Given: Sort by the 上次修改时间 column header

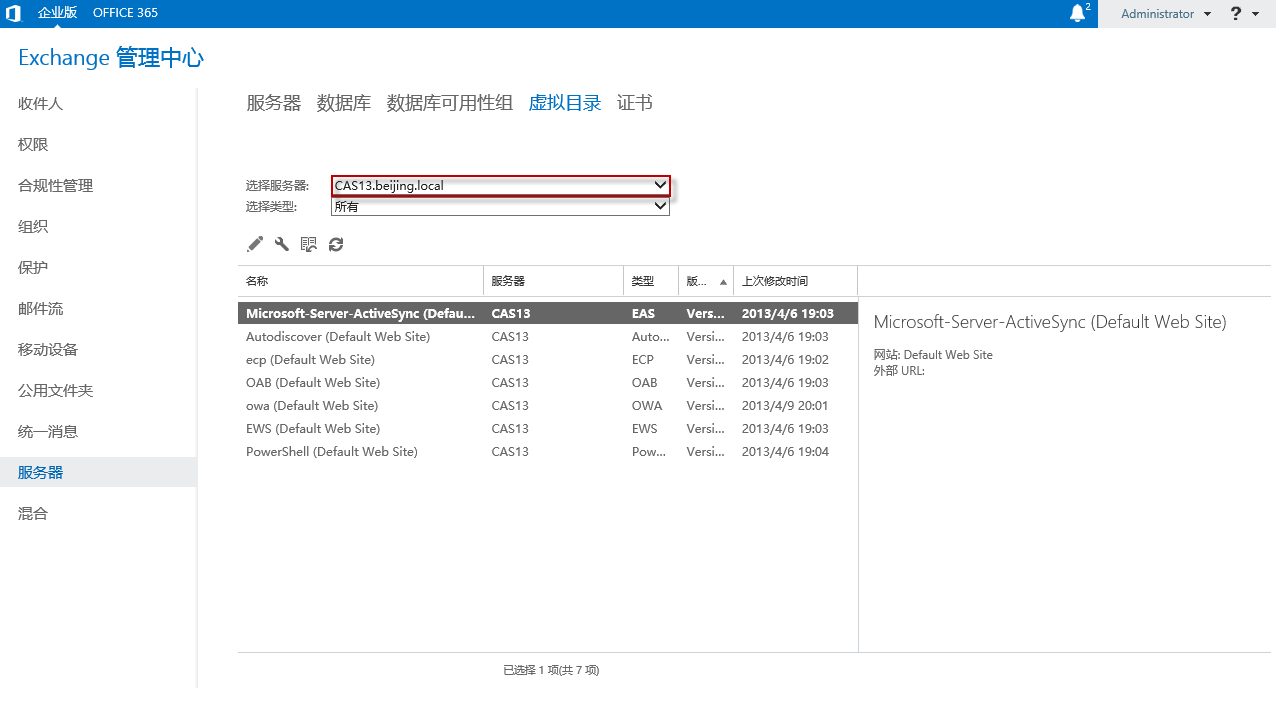Looking at the screenshot, I should 796,282.
